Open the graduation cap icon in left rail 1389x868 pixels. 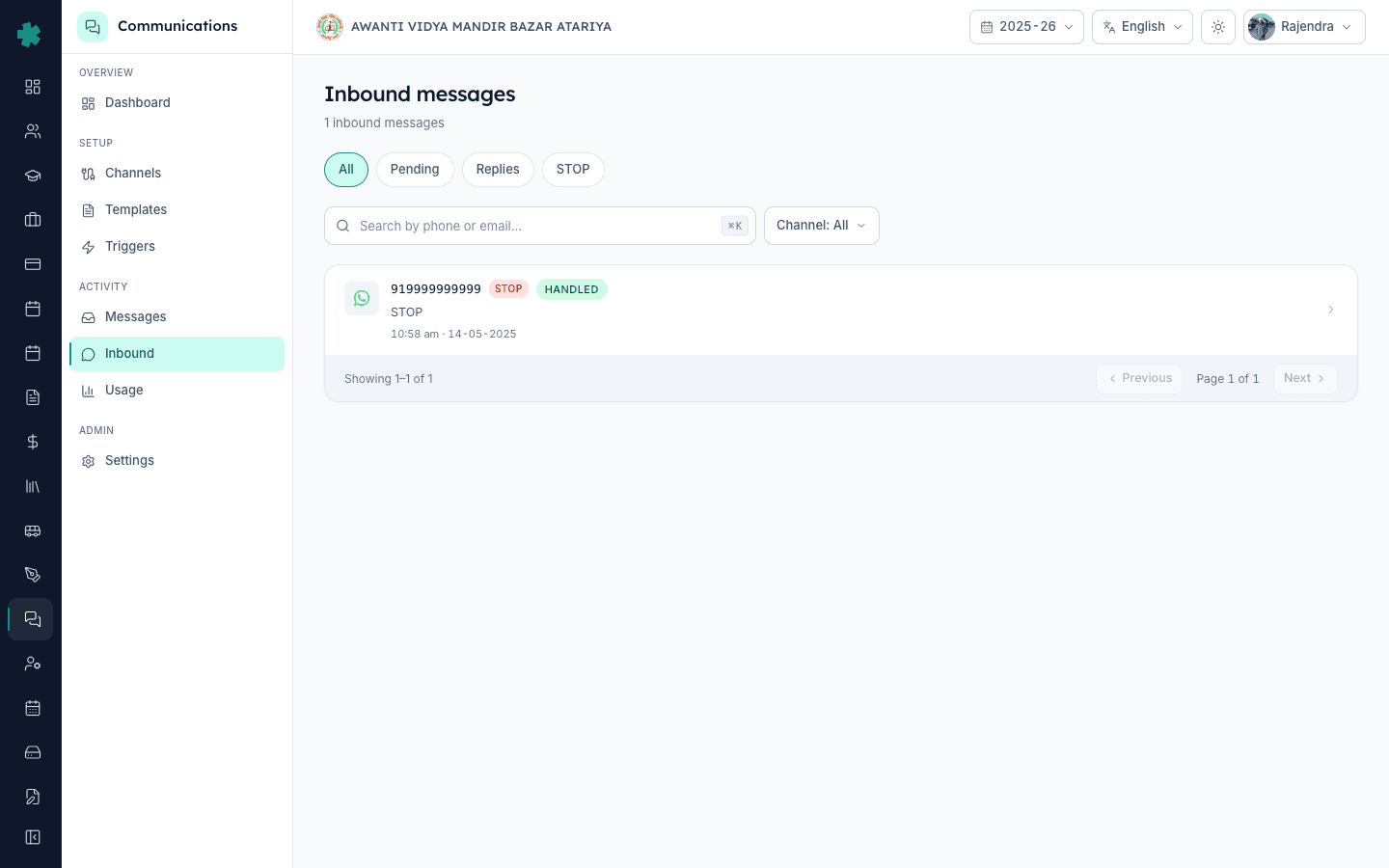pyautogui.click(x=33, y=176)
